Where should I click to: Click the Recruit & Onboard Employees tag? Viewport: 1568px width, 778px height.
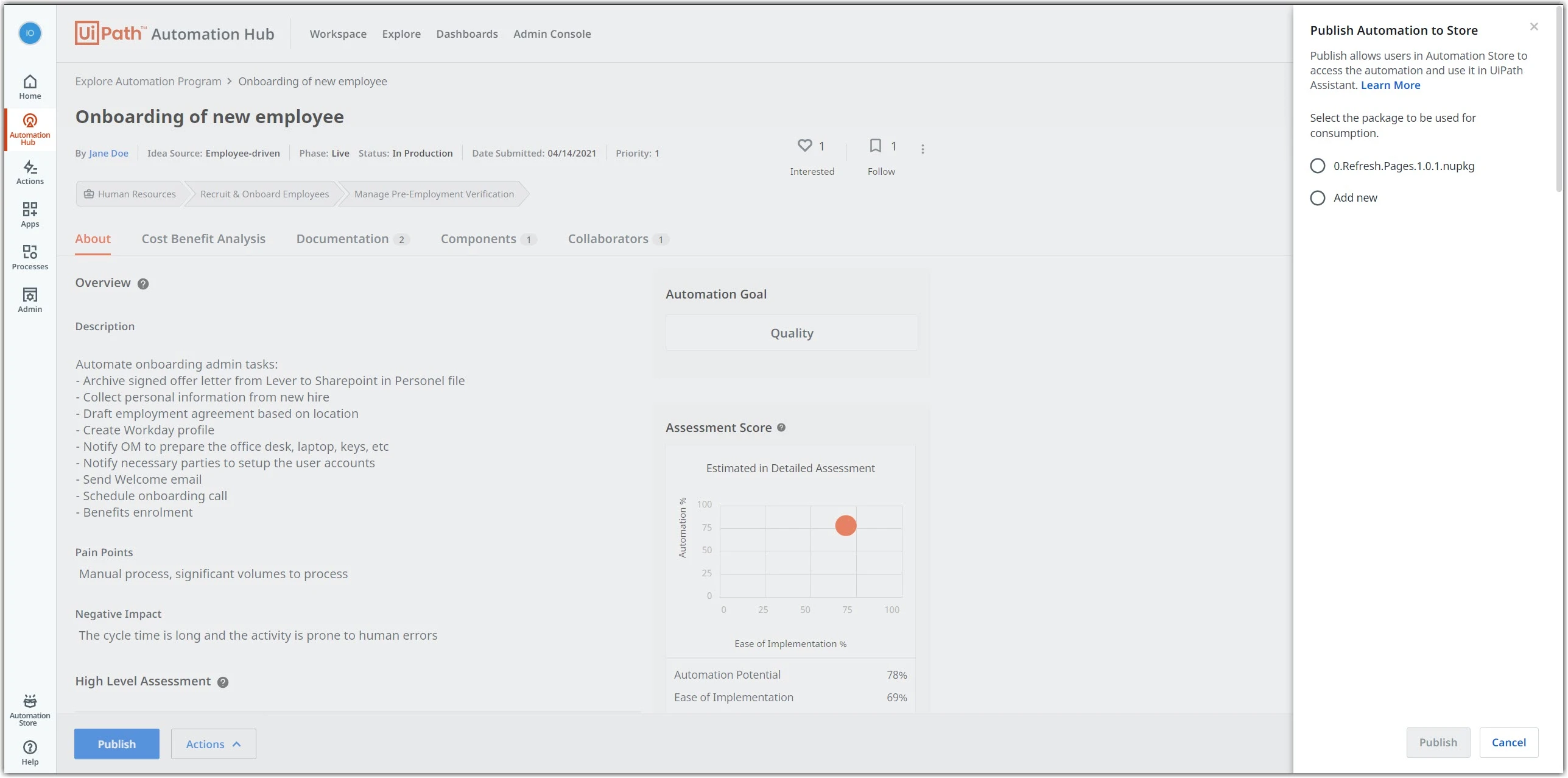coord(264,194)
